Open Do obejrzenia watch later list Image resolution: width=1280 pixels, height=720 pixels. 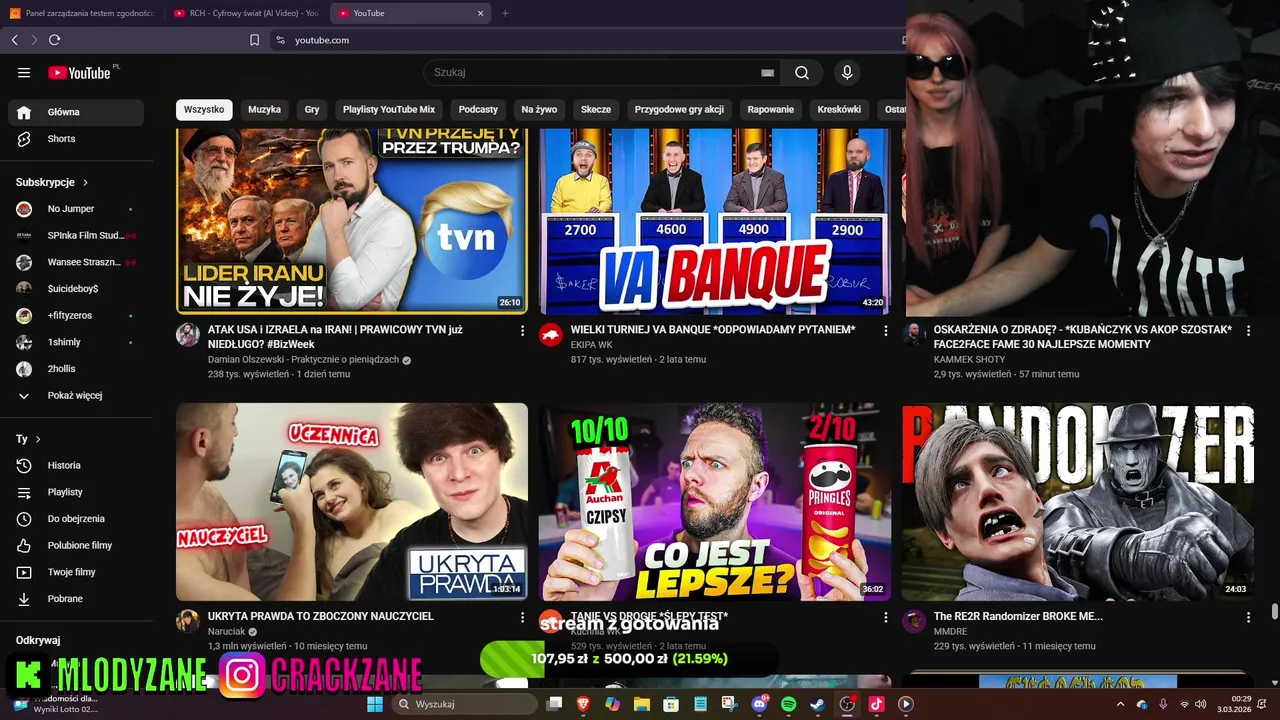coord(76,519)
